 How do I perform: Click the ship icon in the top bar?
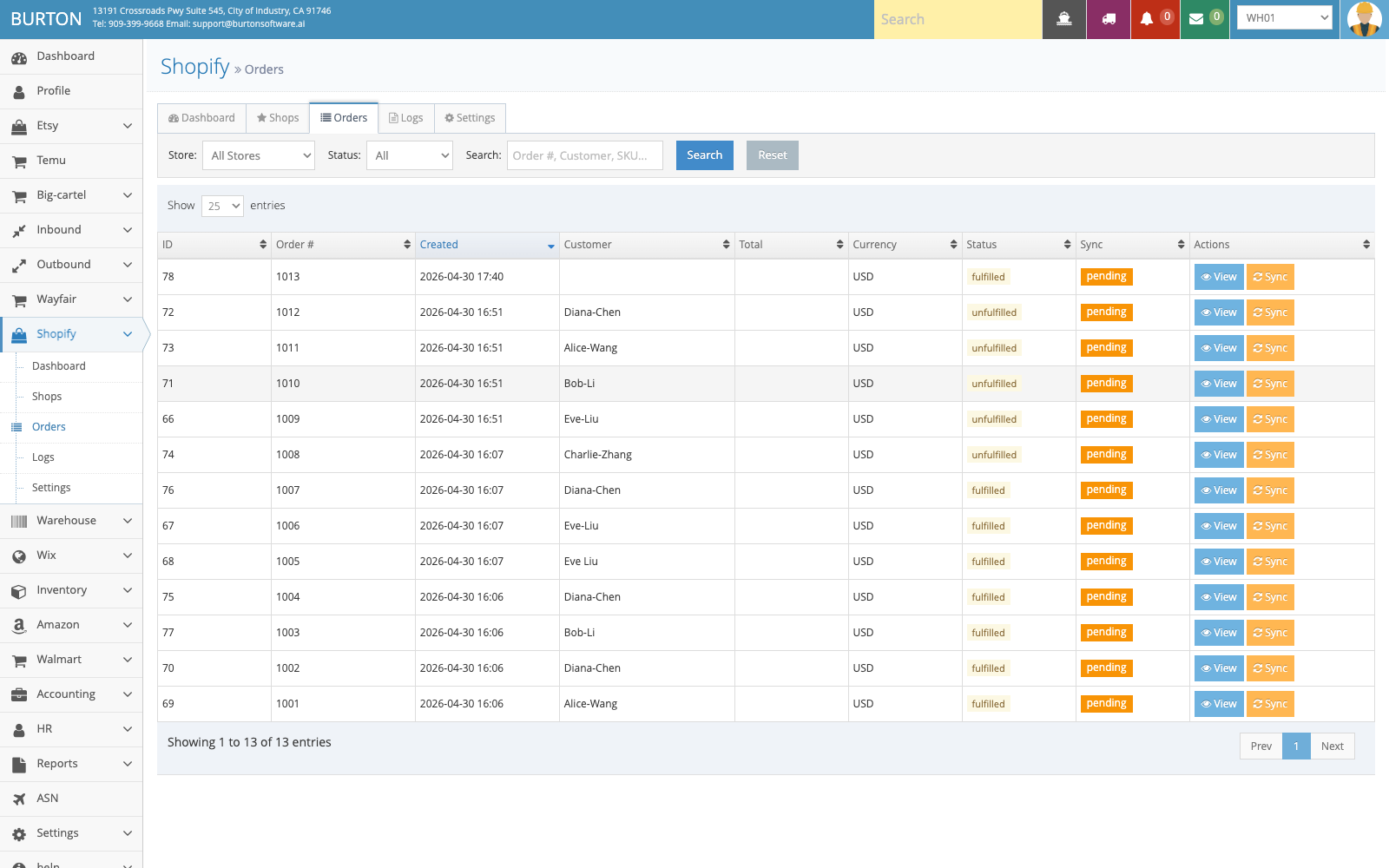coord(1064,19)
